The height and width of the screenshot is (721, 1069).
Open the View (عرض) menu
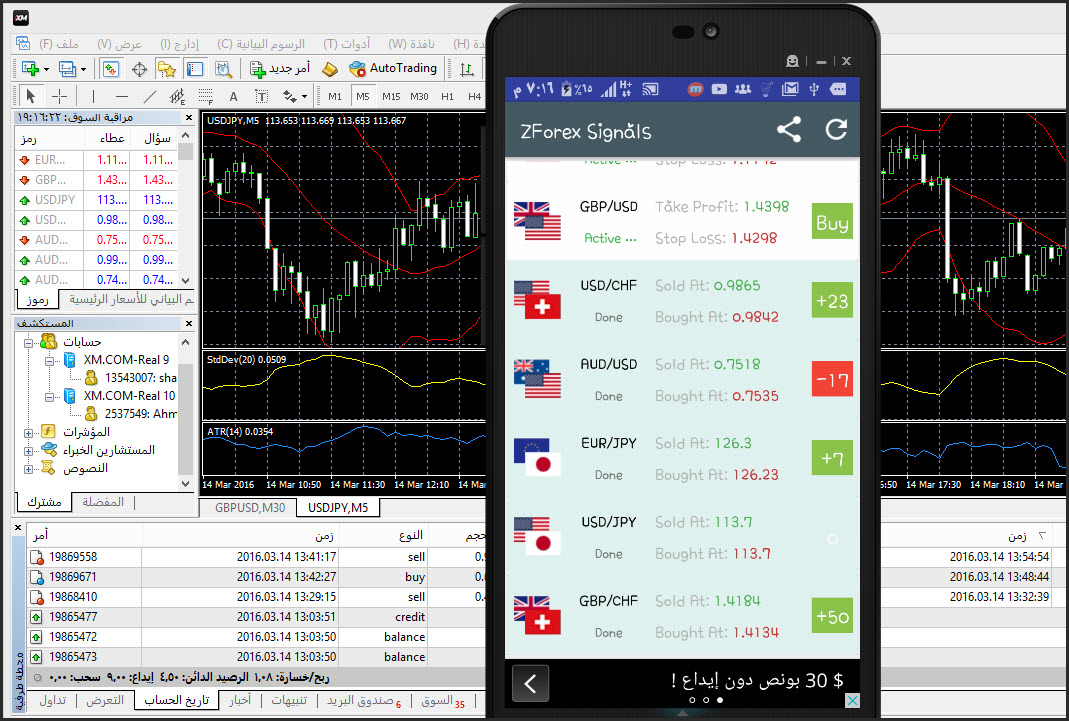point(119,44)
